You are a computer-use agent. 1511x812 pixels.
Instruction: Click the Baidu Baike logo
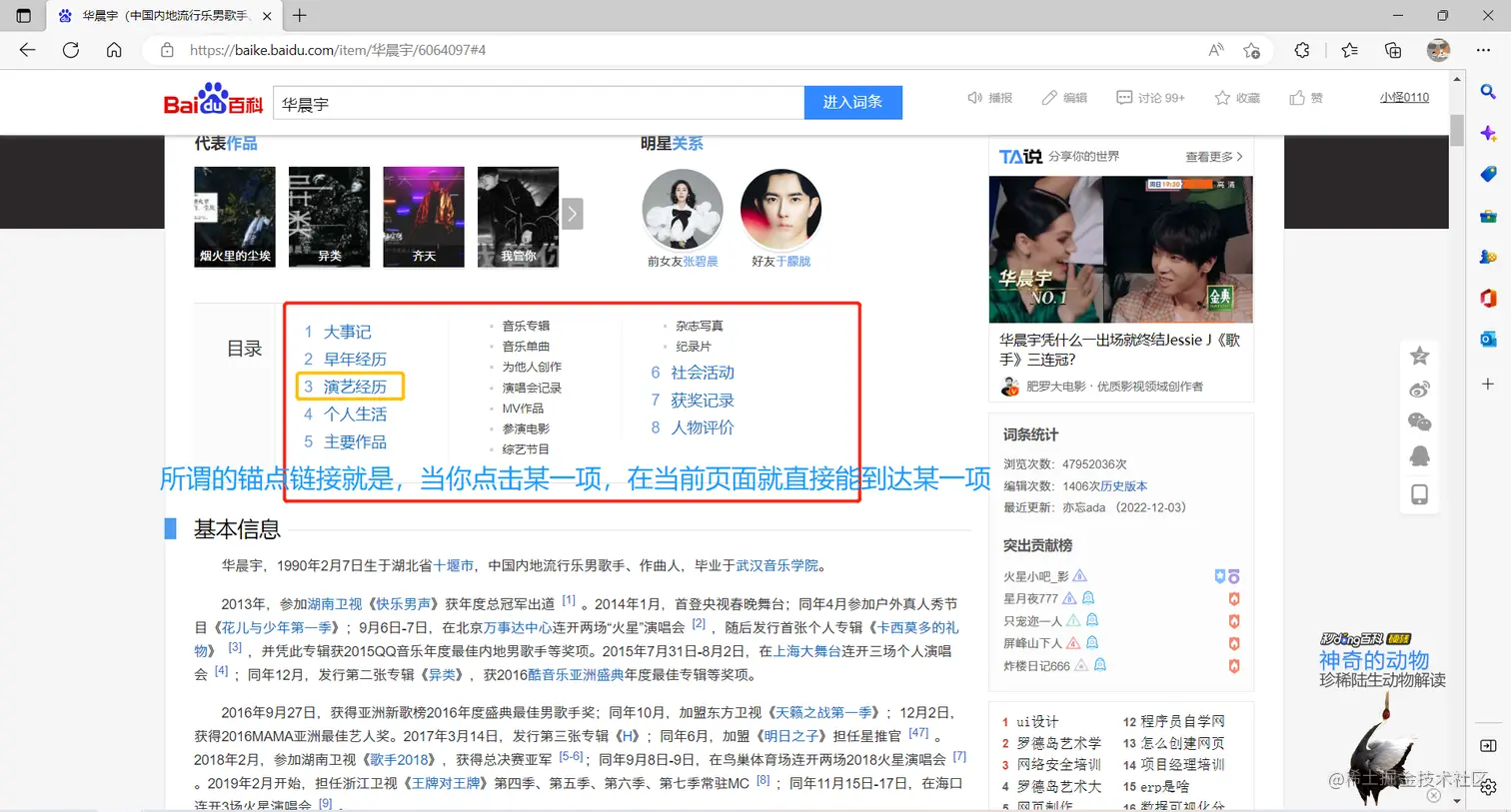click(213, 100)
